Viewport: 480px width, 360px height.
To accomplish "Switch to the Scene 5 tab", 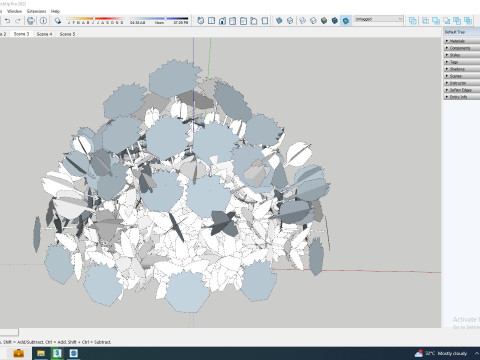I will click(x=67, y=34).
